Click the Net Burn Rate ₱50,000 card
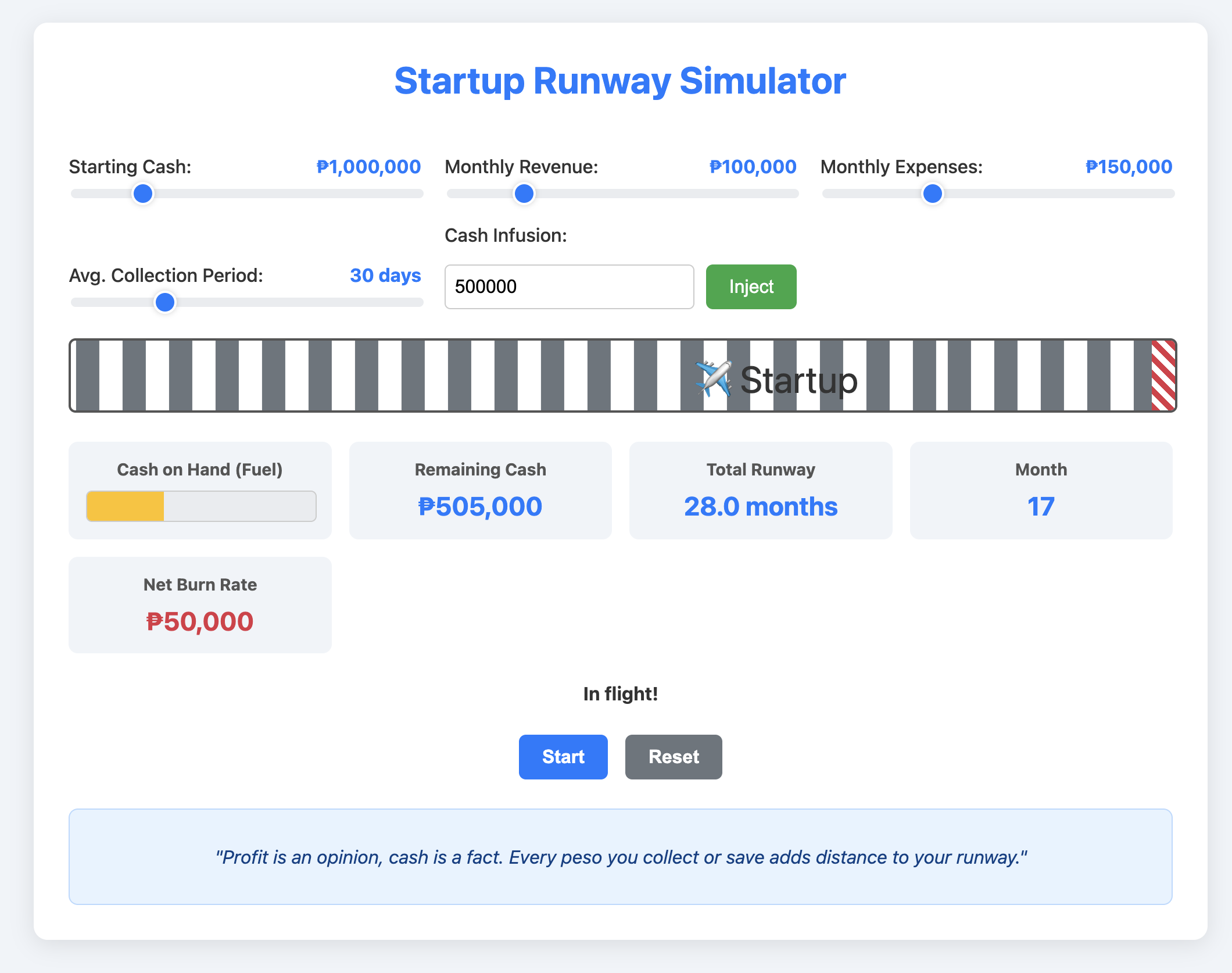The width and height of the screenshot is (1232, 973). (x=200, y=605)
